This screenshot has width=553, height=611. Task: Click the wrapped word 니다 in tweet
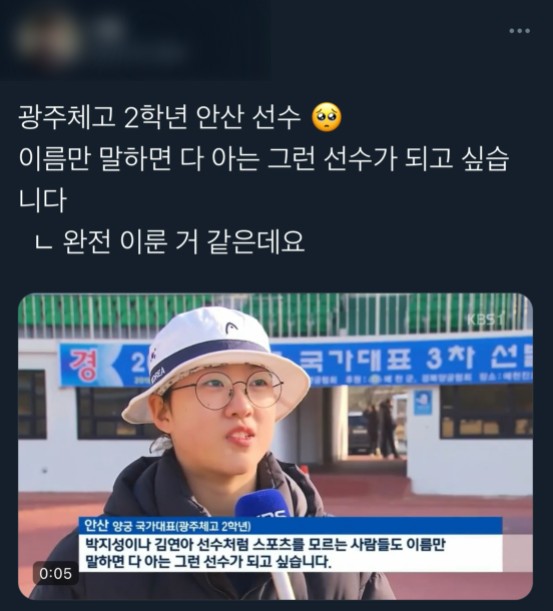pyautogui.click(x=42, y=200)
